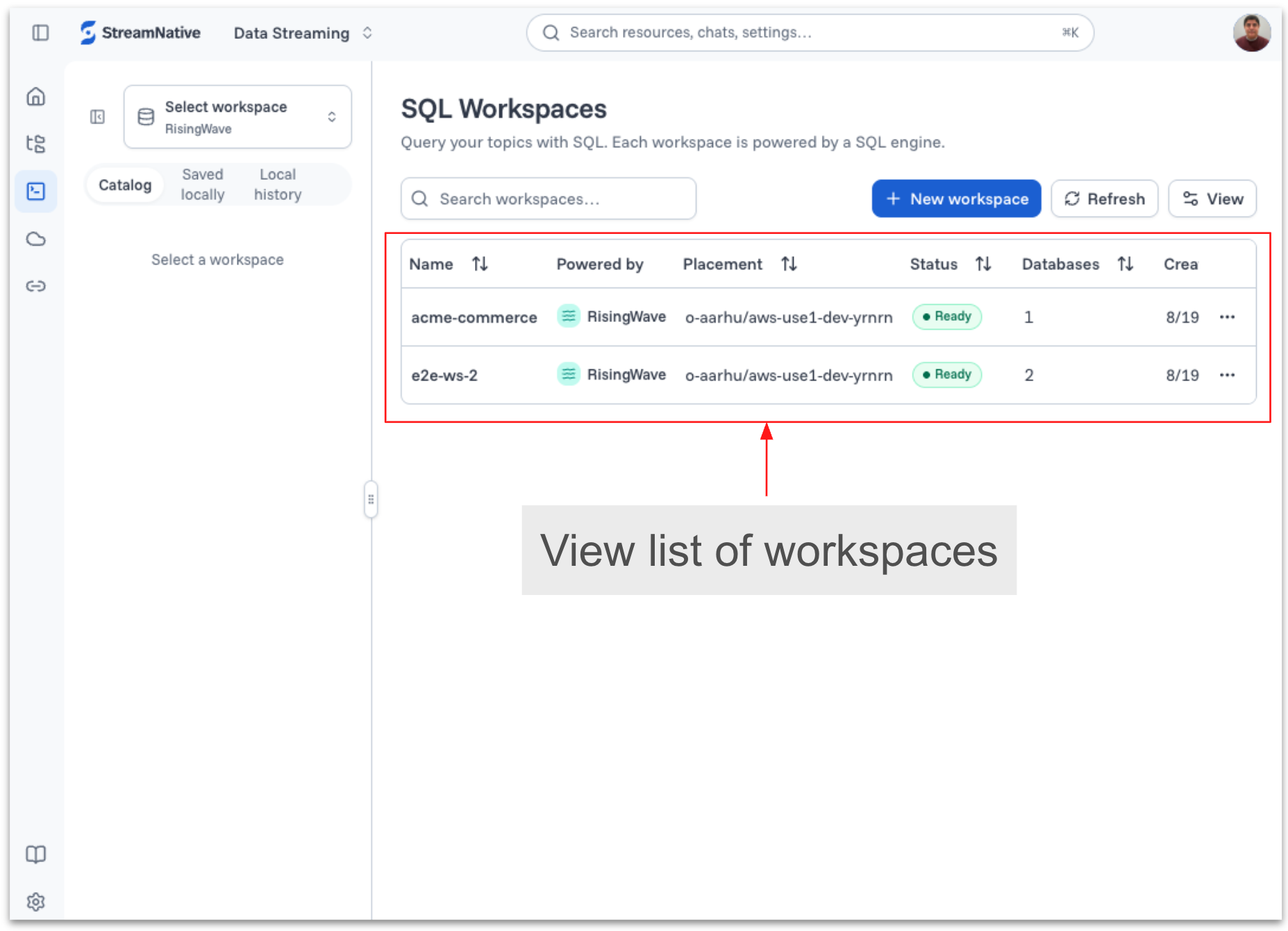
Task: Sort workspaces by Name
Action: point(480,265)
